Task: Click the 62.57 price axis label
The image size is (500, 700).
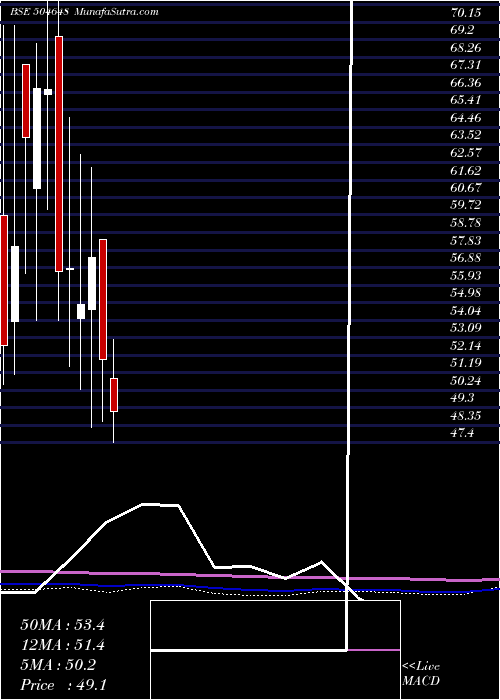Action: (466, 153)
